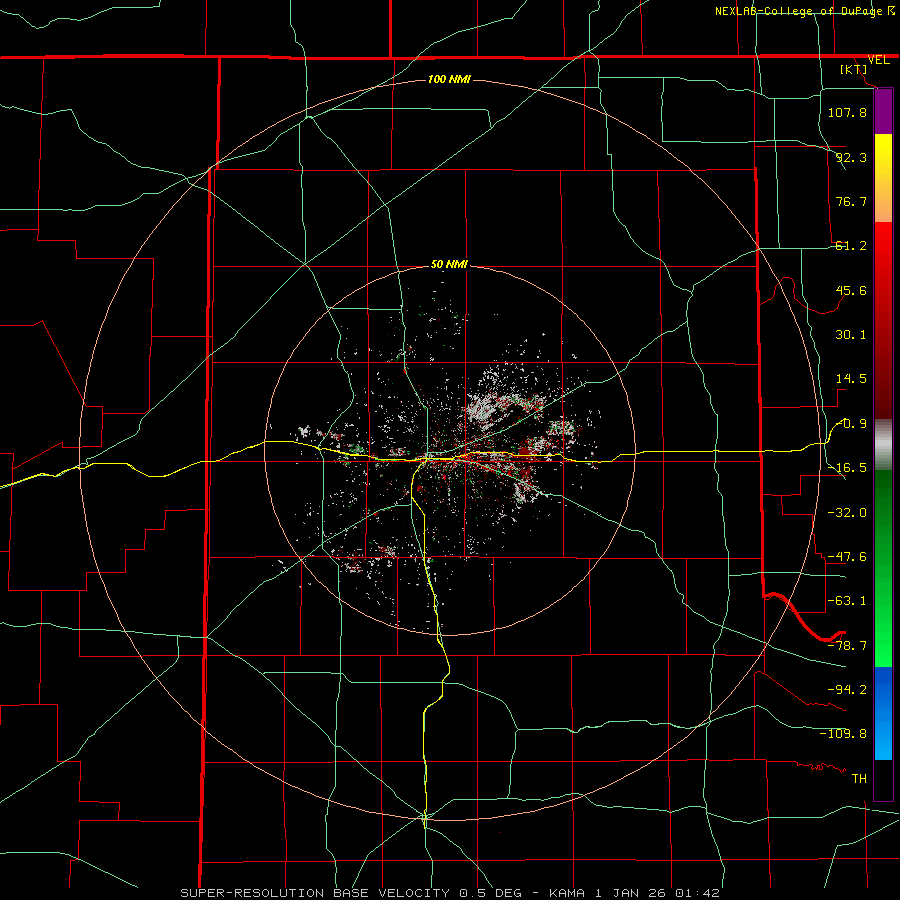The height and width of the screenshot is (900, 900).
Task: Click the -47.6 velocity scale value
Action: coord(847,557)
